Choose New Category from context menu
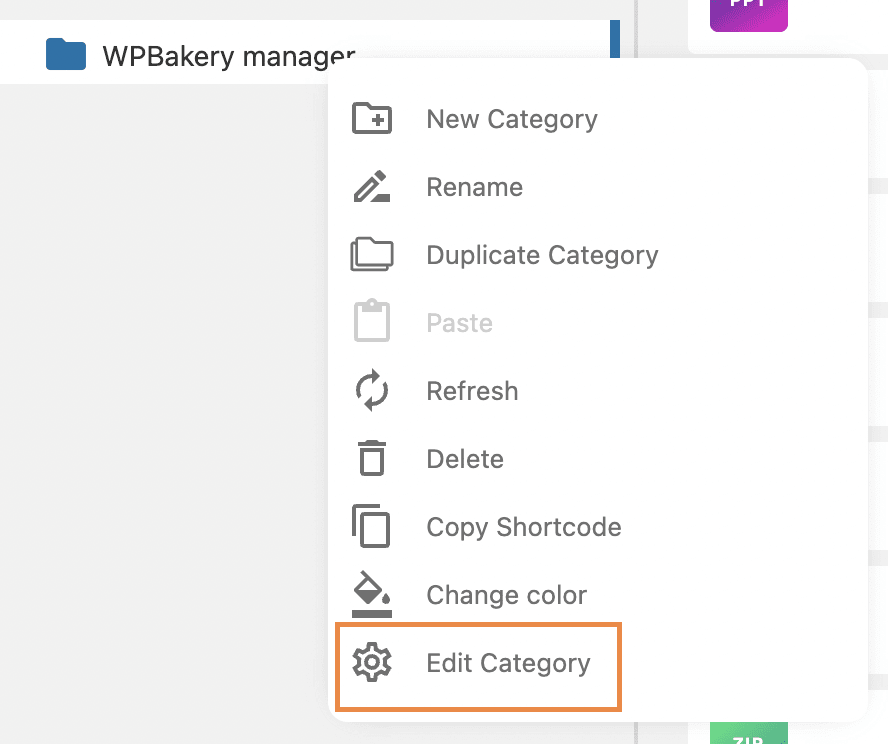The image size is (888, 744). coord(511,119)
